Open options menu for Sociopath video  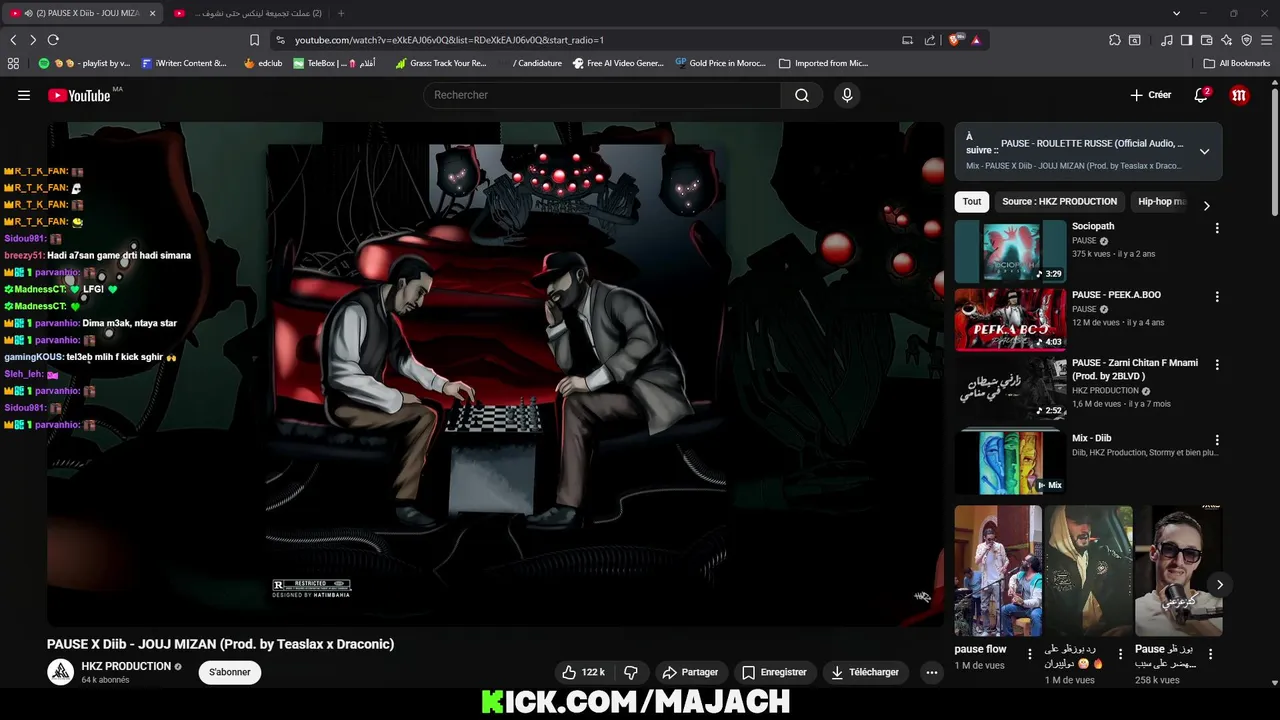coord(1217,228)
